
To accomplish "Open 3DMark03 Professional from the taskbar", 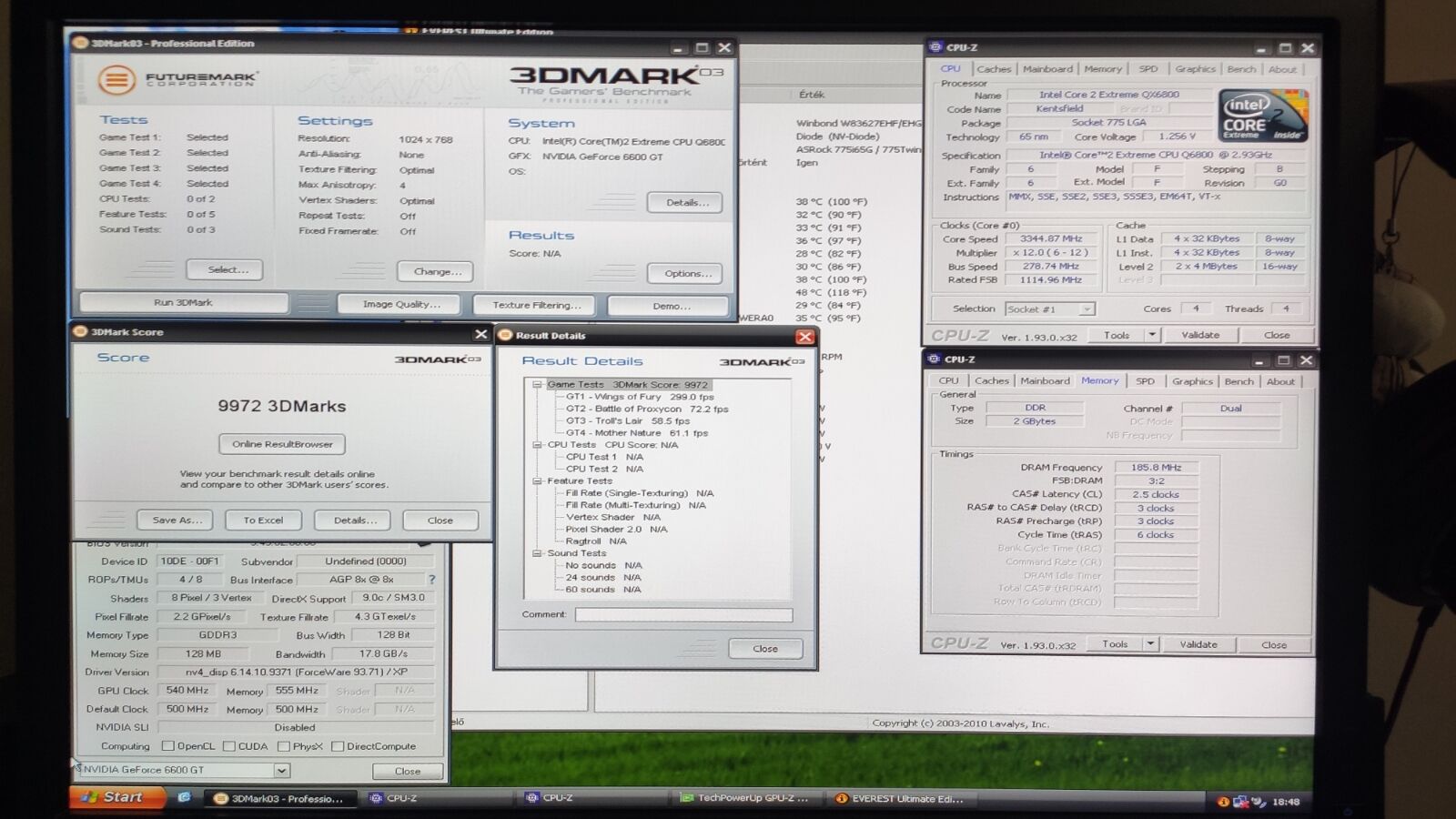I will coord(280,798).
